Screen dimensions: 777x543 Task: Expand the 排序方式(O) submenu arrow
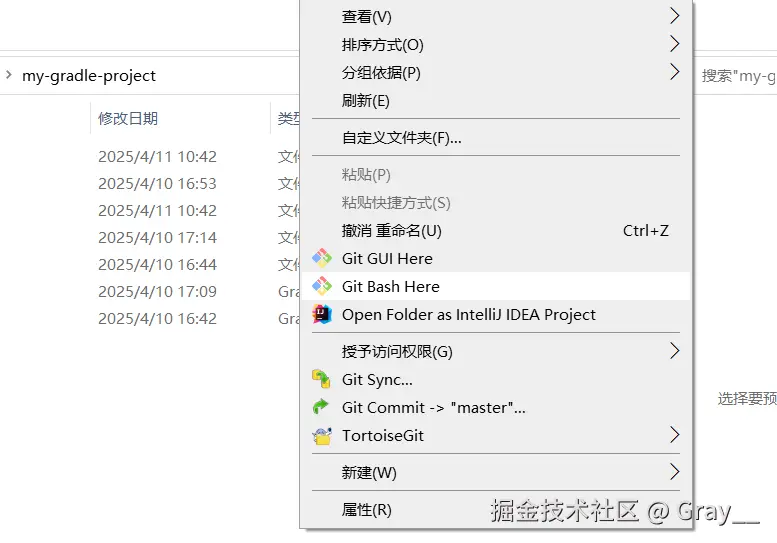(674, 44)
